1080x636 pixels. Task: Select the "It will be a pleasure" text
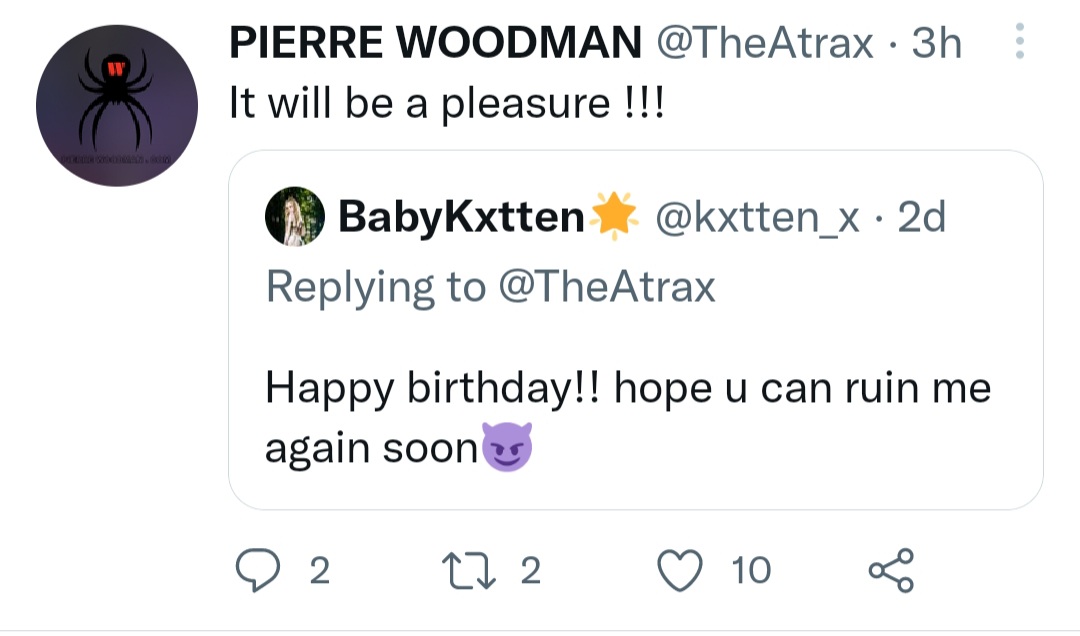[x=446, y=103]
